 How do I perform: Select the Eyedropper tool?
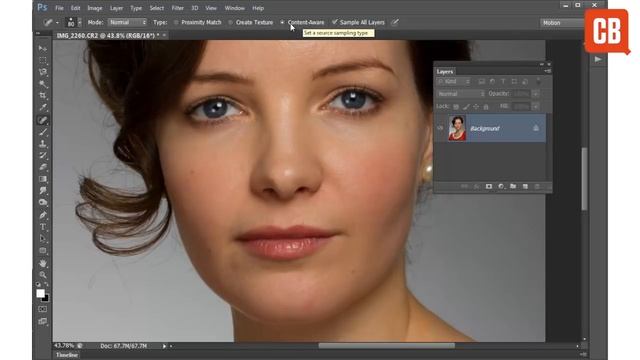coord(42,108)
